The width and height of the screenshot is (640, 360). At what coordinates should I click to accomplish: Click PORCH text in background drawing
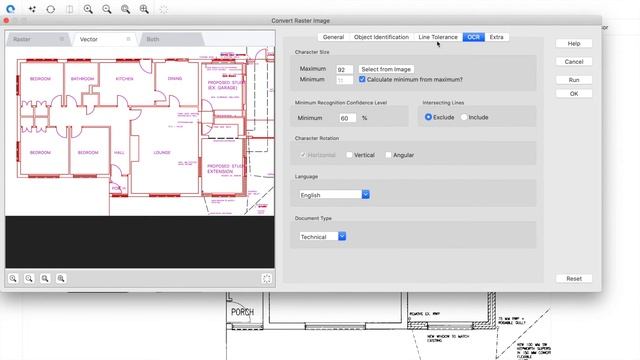coord(242,312)
